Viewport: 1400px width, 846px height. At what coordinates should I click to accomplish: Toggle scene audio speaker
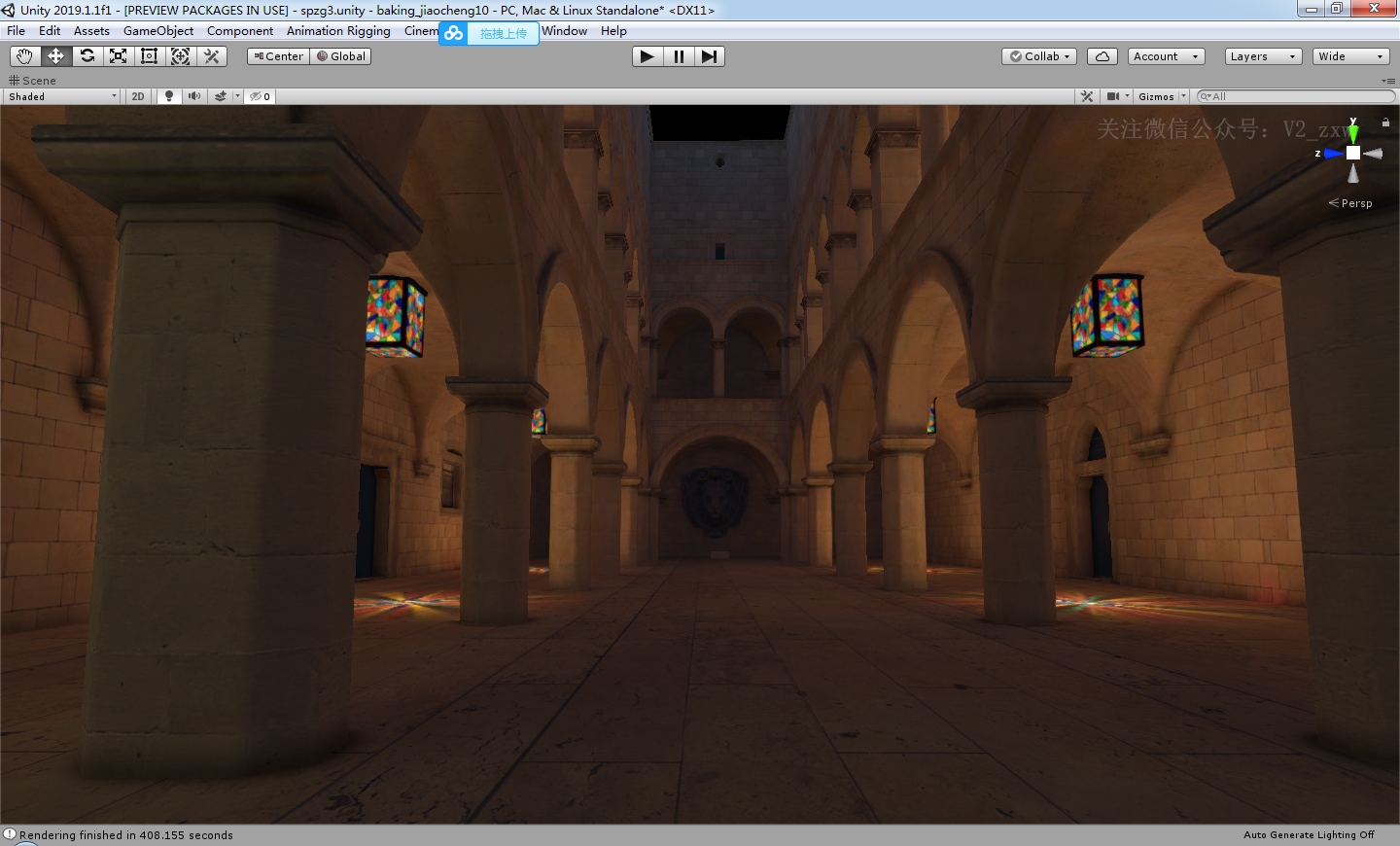(194, 96)
